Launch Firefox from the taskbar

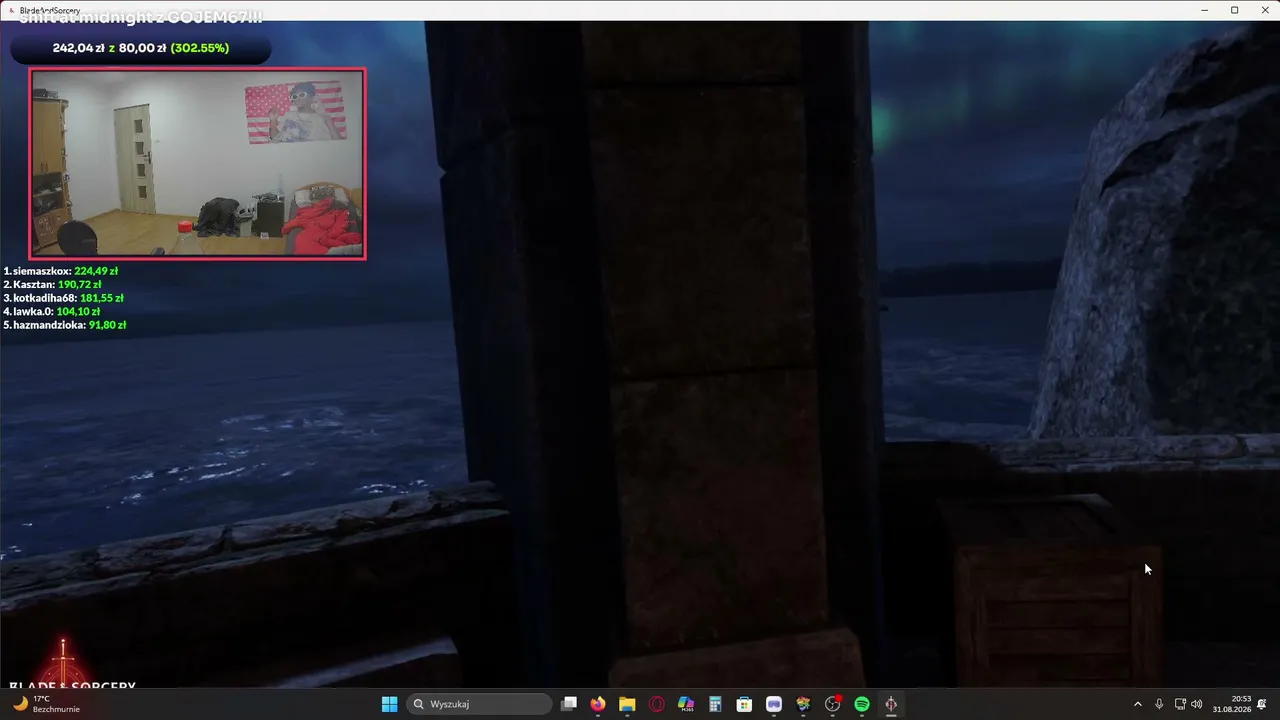point(598,704)
